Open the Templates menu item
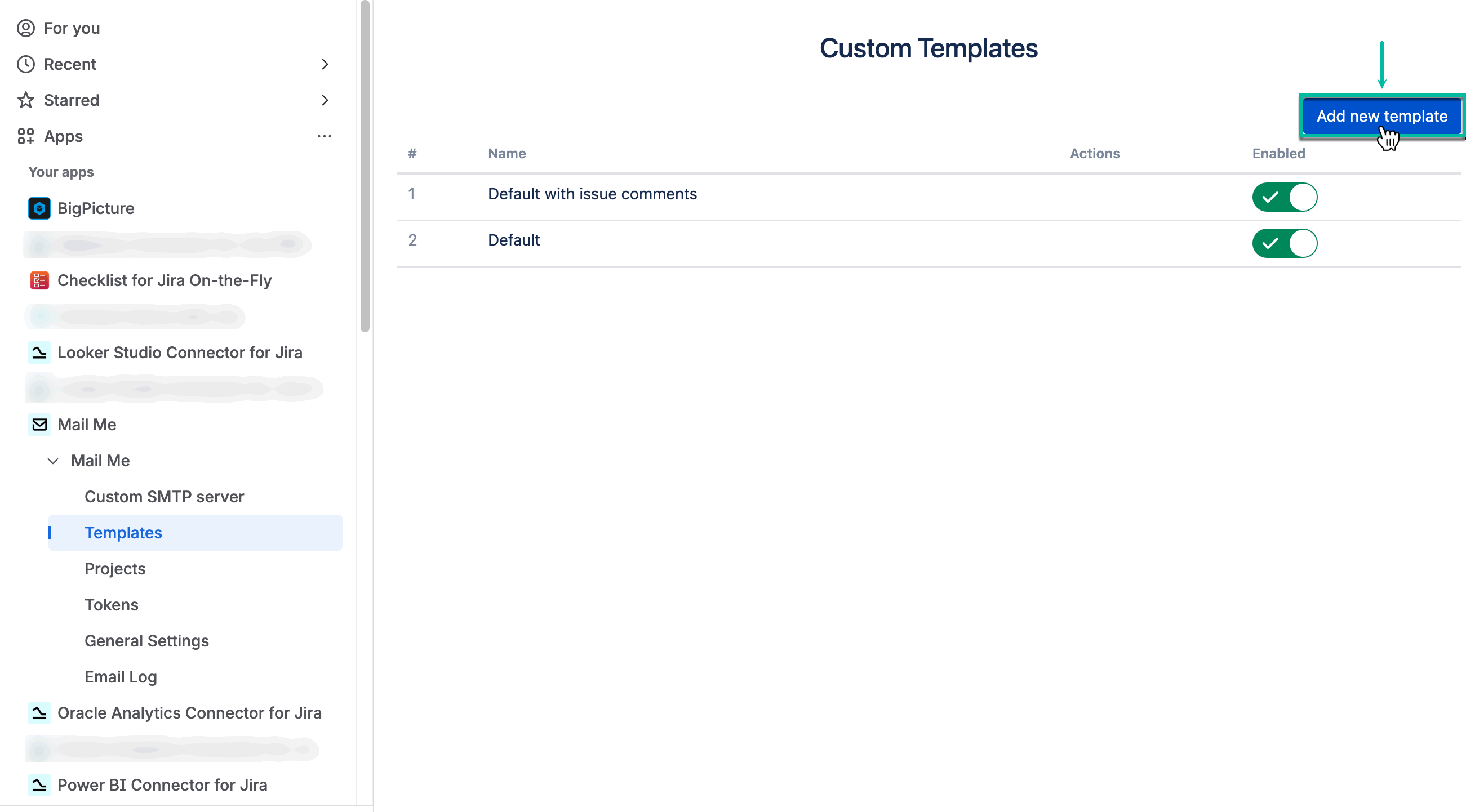 (x=123, y=533)
